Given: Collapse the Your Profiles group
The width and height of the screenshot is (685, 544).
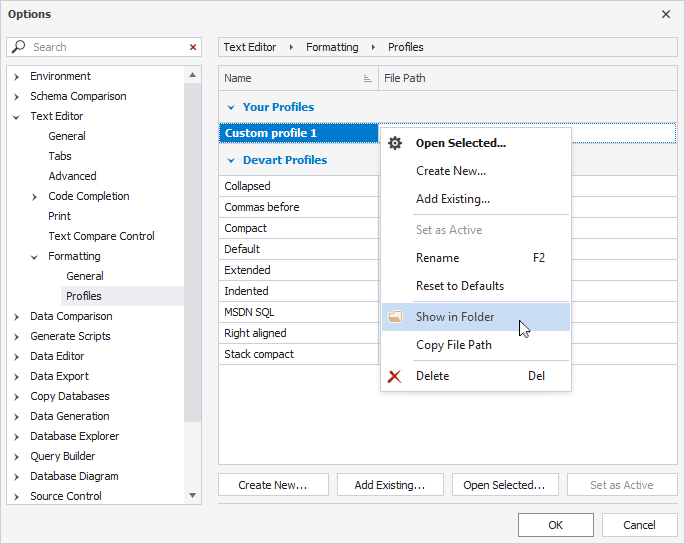Looking at the screenshot, I should (231, 107).
